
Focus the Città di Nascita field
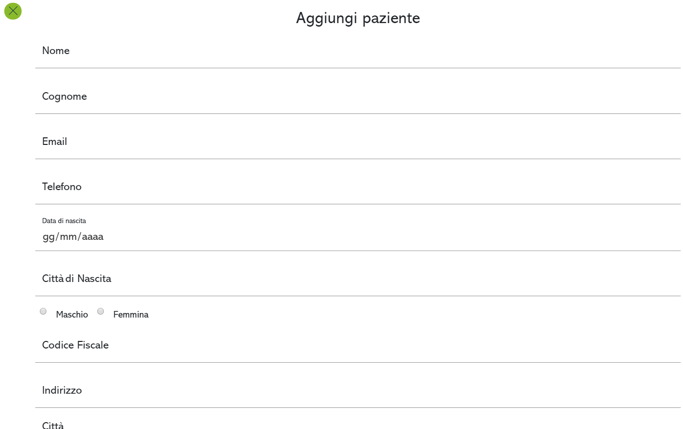point(358,279)
